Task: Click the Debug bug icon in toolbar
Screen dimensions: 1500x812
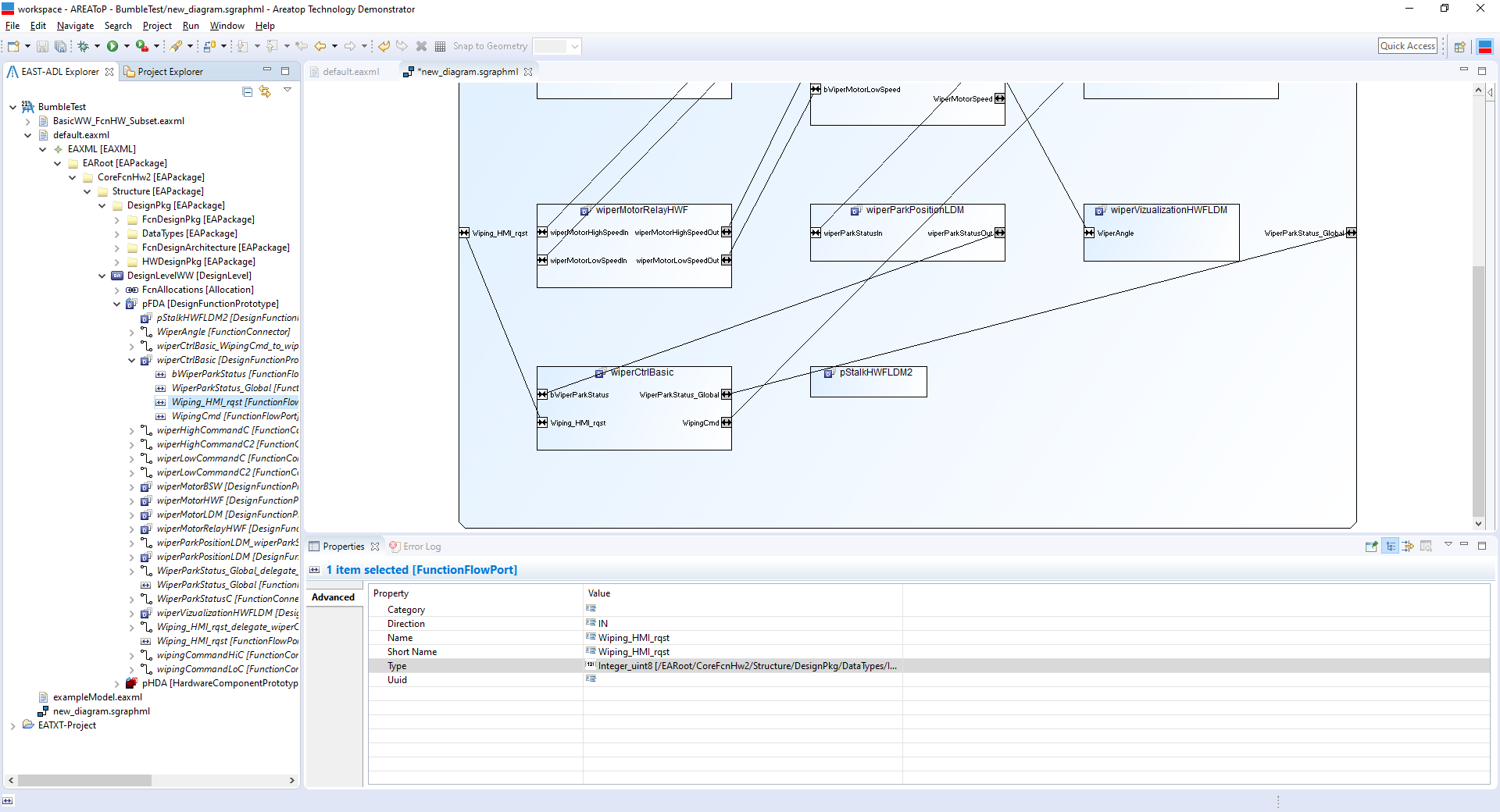Action: point(83,46)
